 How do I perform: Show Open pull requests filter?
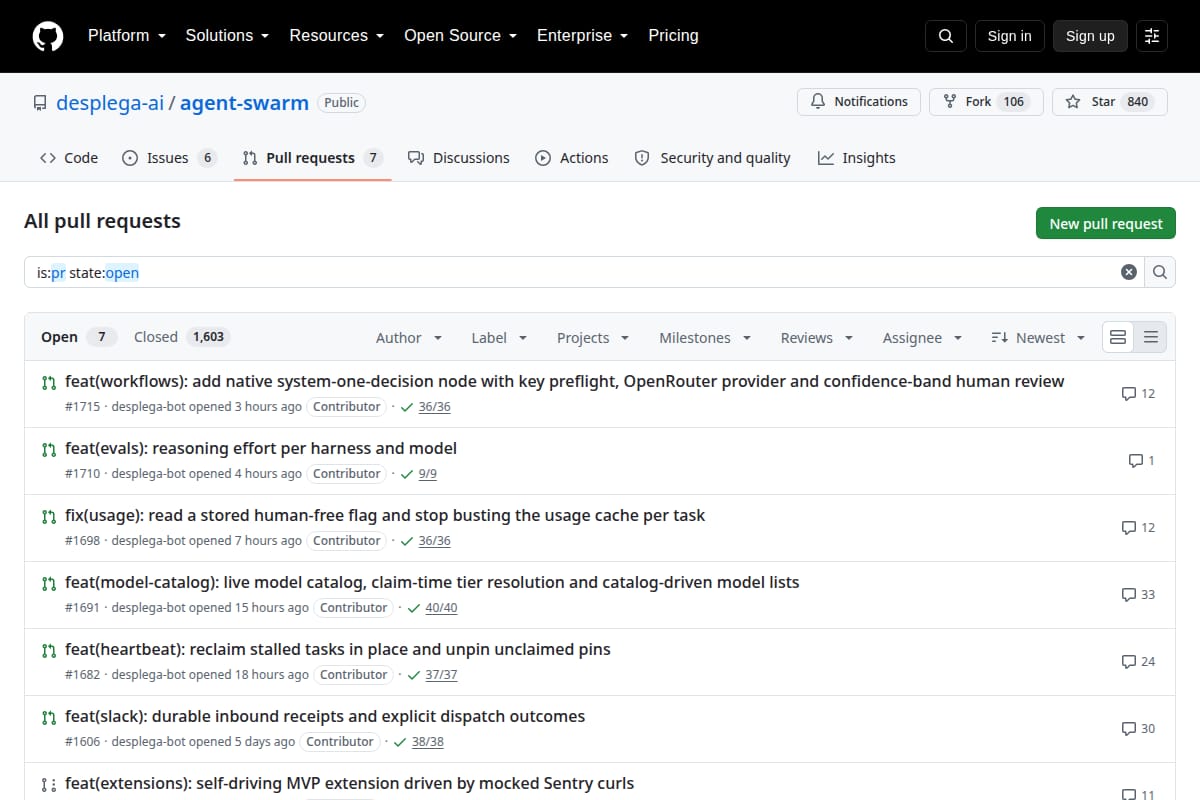[79, 338]
